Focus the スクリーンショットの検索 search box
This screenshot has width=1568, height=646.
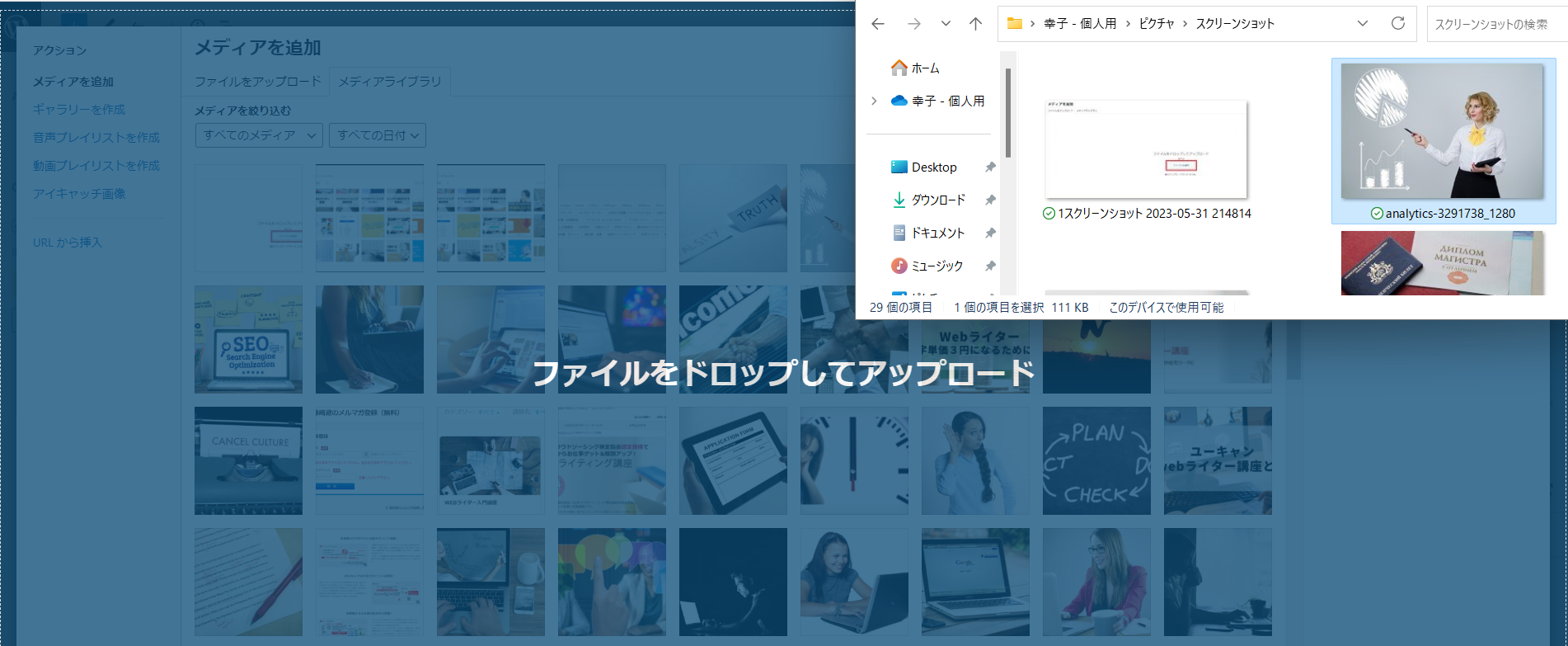tap(1496, 24)
